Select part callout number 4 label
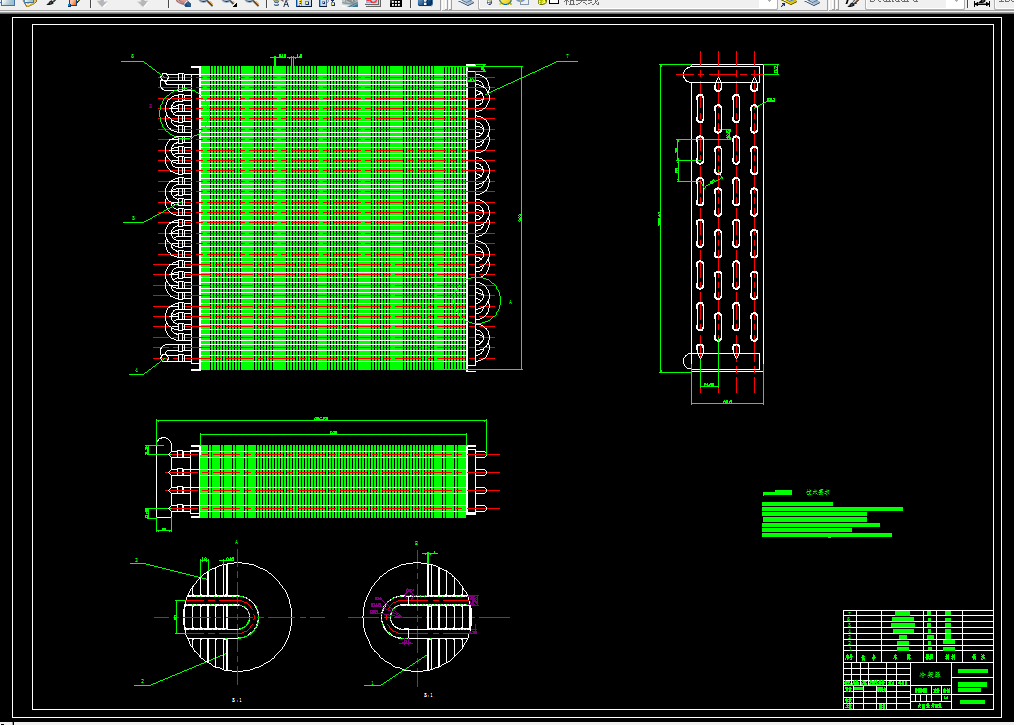The image size is (1014, 725). coord(136,371)
